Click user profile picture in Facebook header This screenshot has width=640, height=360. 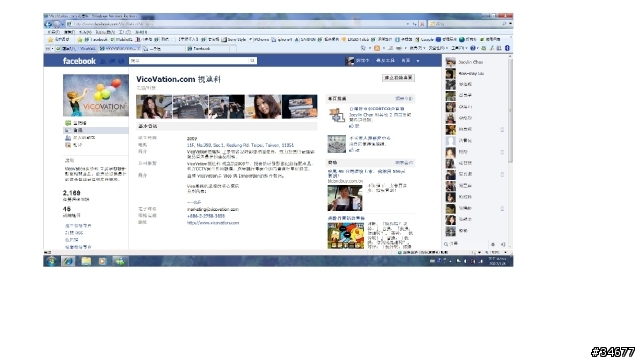pos(349,61)
